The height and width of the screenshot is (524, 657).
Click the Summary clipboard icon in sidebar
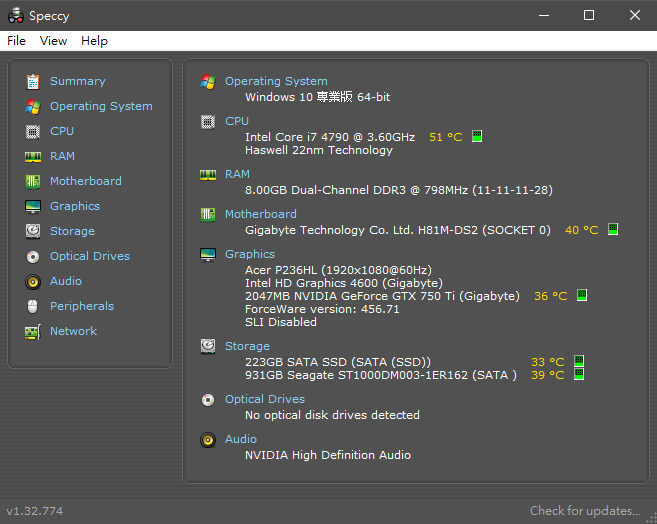(x=33, y=82)
